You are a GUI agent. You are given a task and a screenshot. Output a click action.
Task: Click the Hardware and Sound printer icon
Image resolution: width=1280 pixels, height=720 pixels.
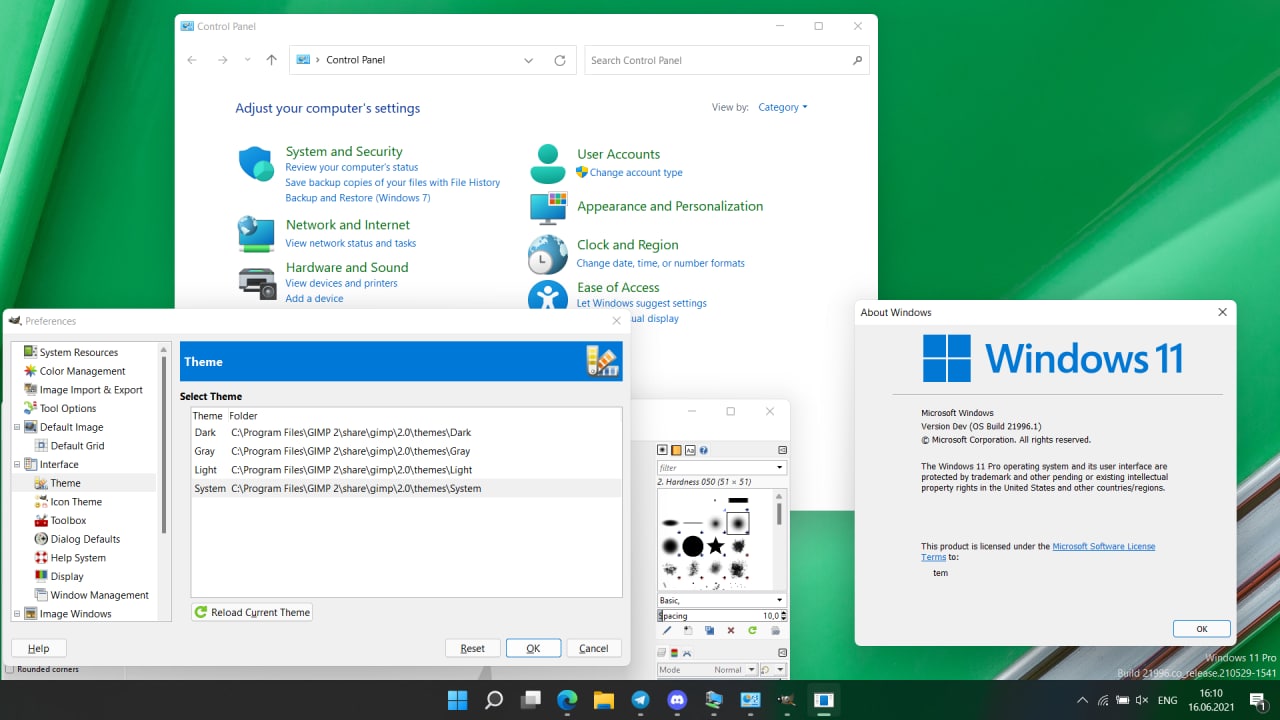coord(257,283)
